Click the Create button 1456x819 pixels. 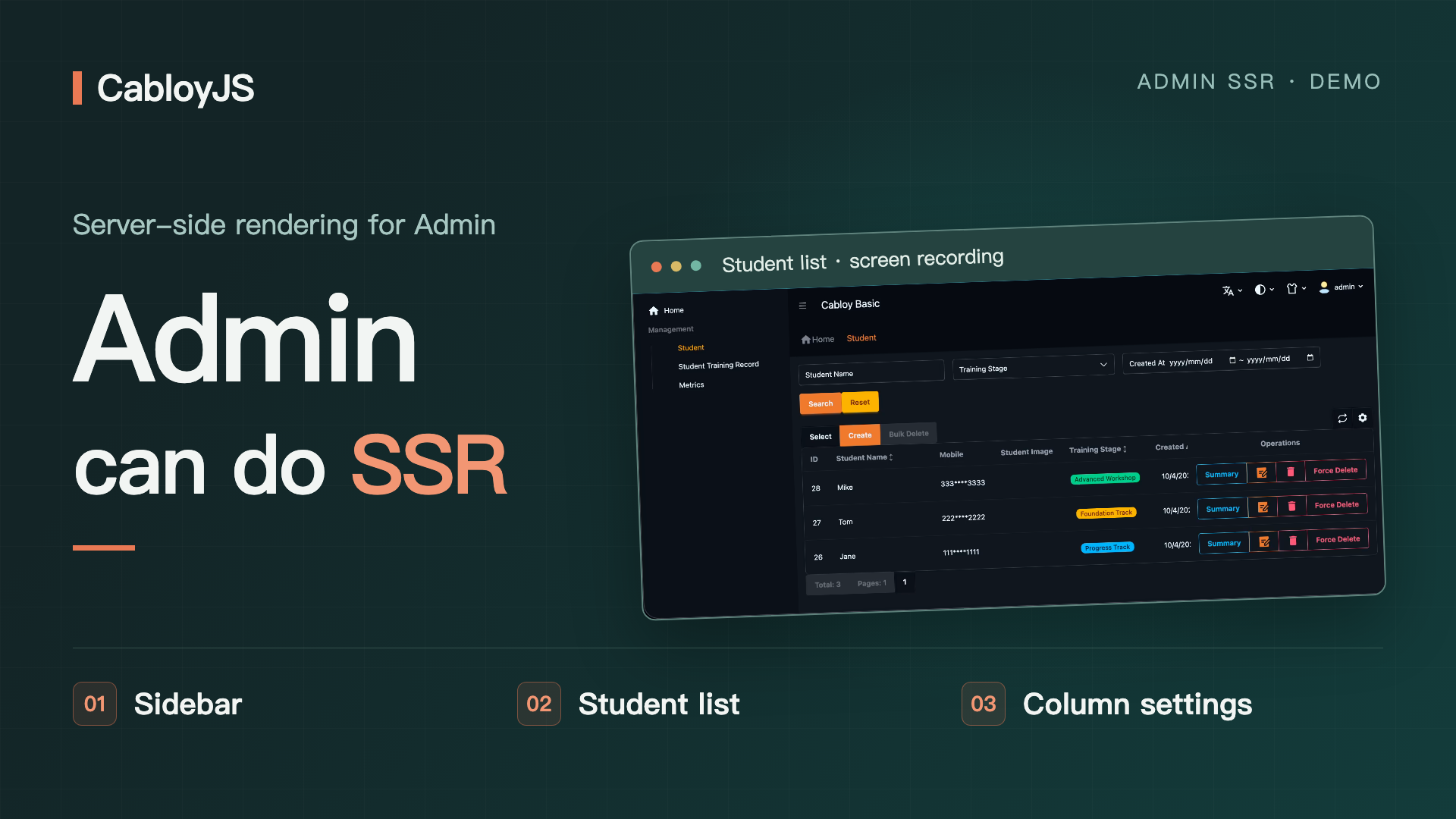860,435
